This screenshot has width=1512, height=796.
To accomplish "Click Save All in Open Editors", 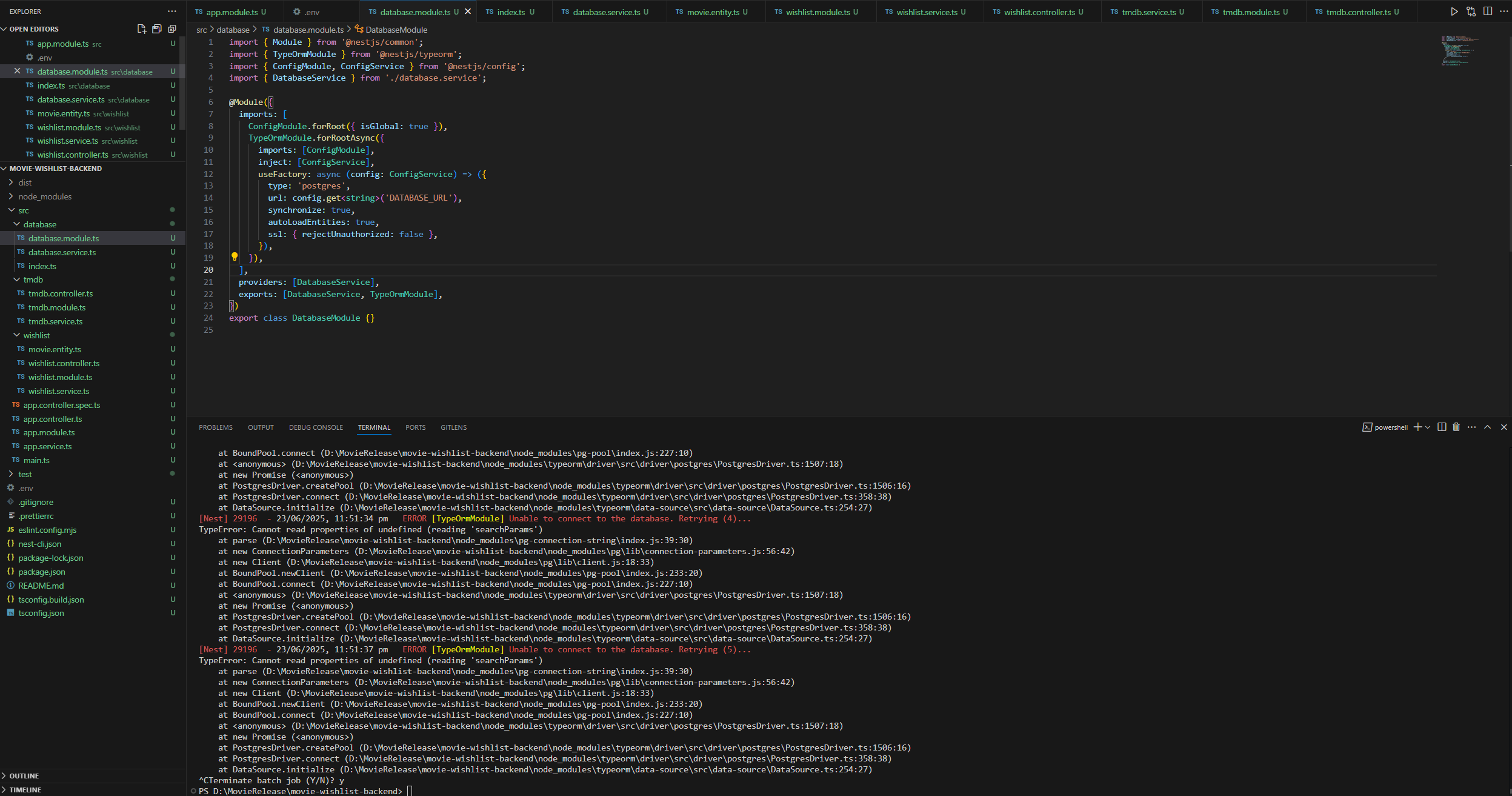I will 157,29.
